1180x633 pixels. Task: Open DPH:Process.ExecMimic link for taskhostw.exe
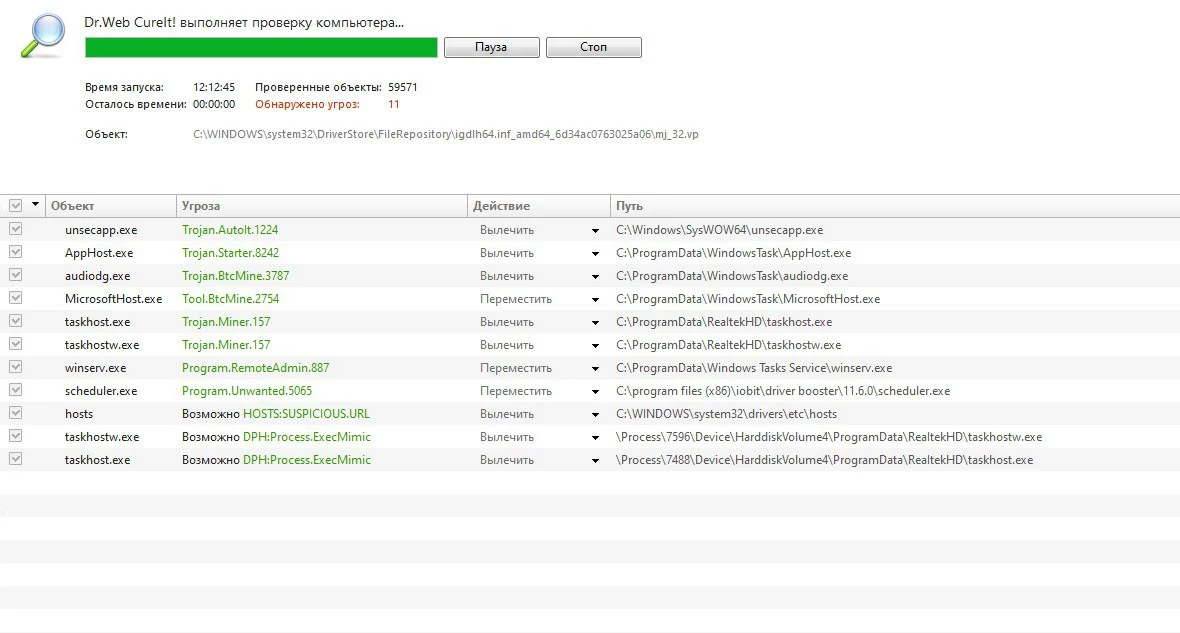click(x=307, y=437)
